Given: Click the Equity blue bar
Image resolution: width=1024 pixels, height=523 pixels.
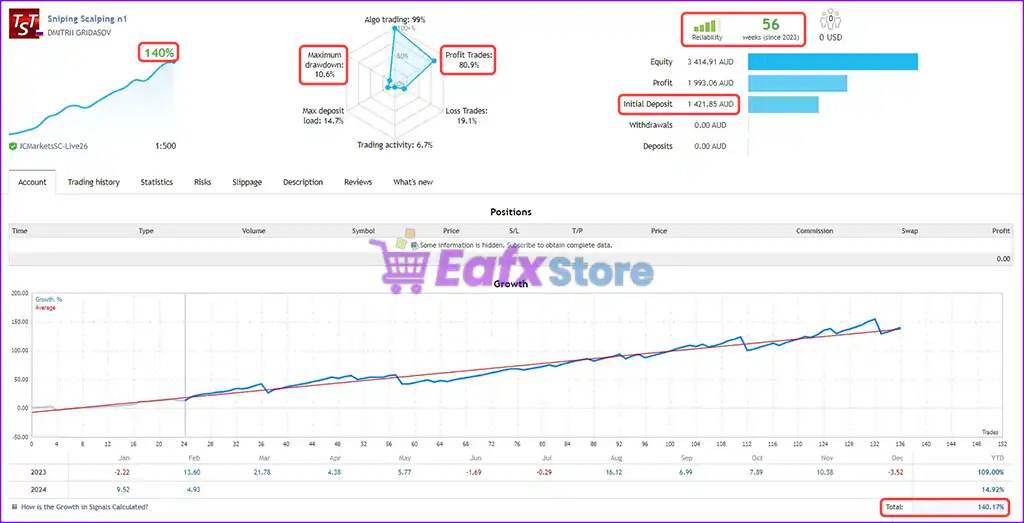Looking at the screenshot, I should tap(833, 62).
